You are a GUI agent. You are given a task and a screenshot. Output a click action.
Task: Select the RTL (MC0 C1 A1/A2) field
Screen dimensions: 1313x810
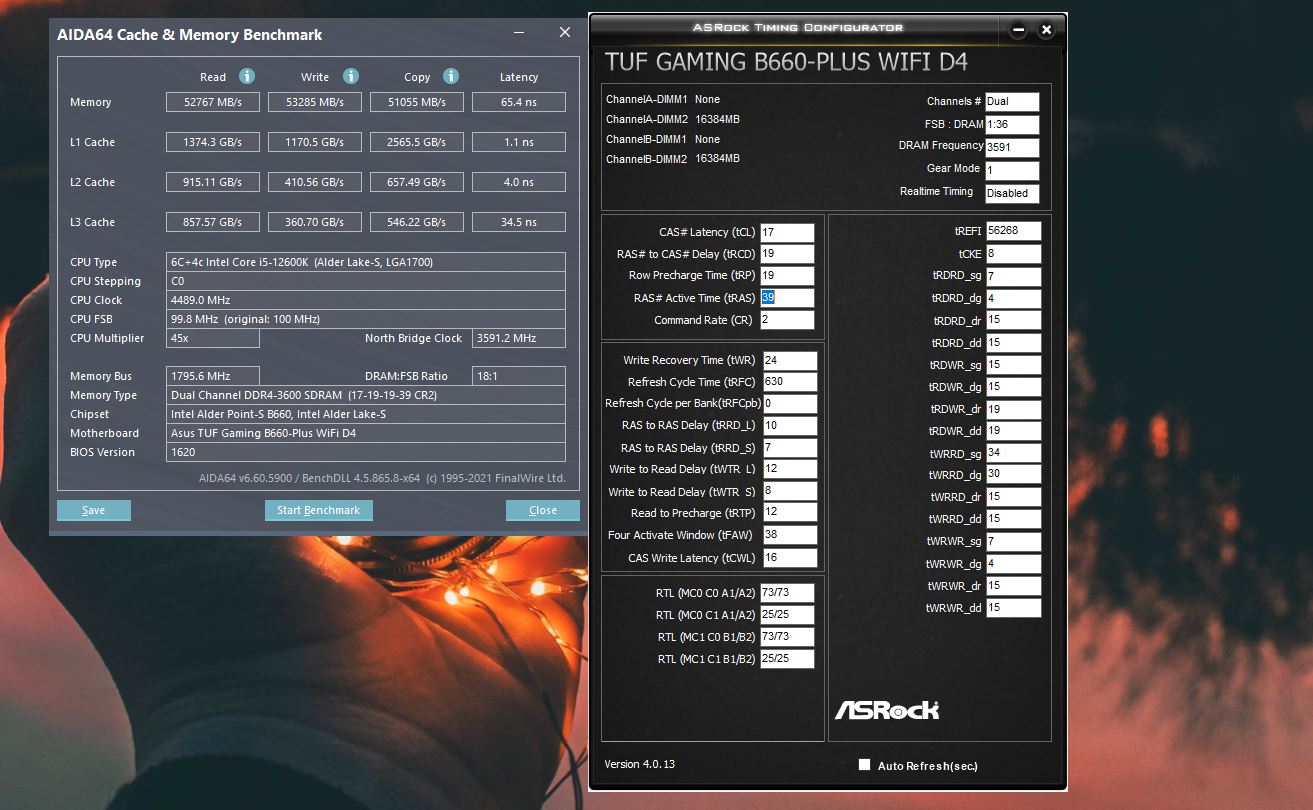[x=787, y=615]
